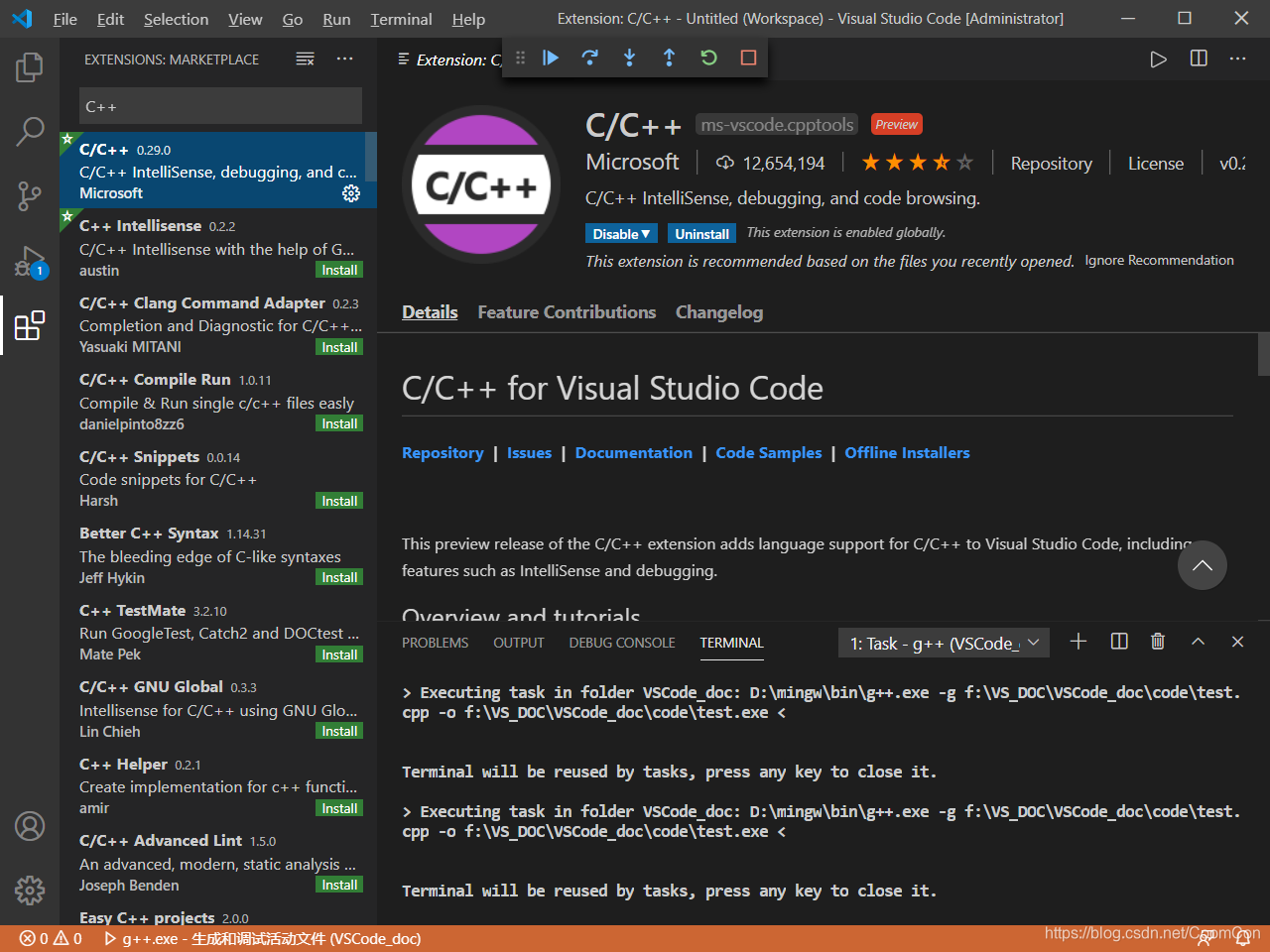Viewport: 1270px width, 952px height.
Task: Switch to DEBUG CONSOLE panel tab
Action: [x=622, y=643]
